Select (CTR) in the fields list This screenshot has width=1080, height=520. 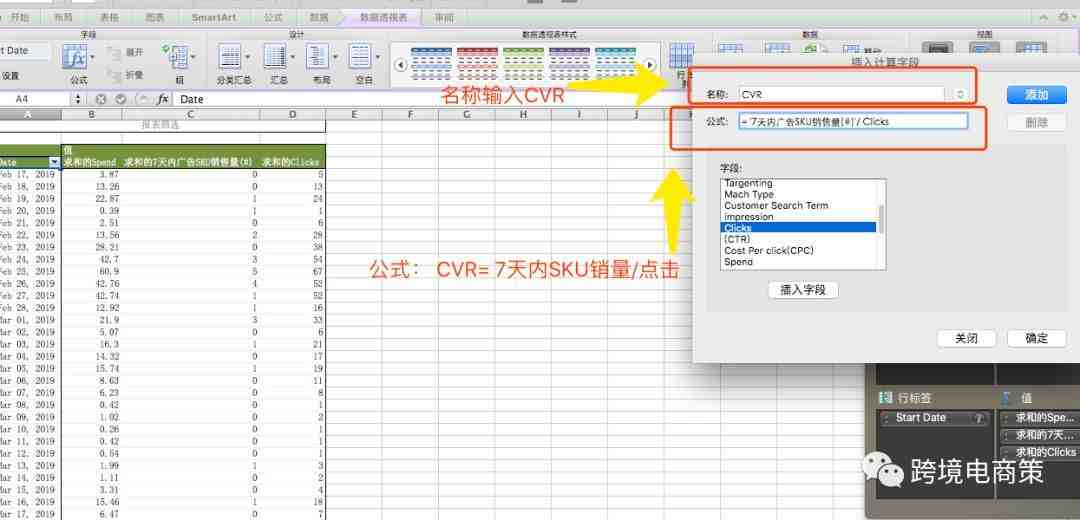coord(736,239)
